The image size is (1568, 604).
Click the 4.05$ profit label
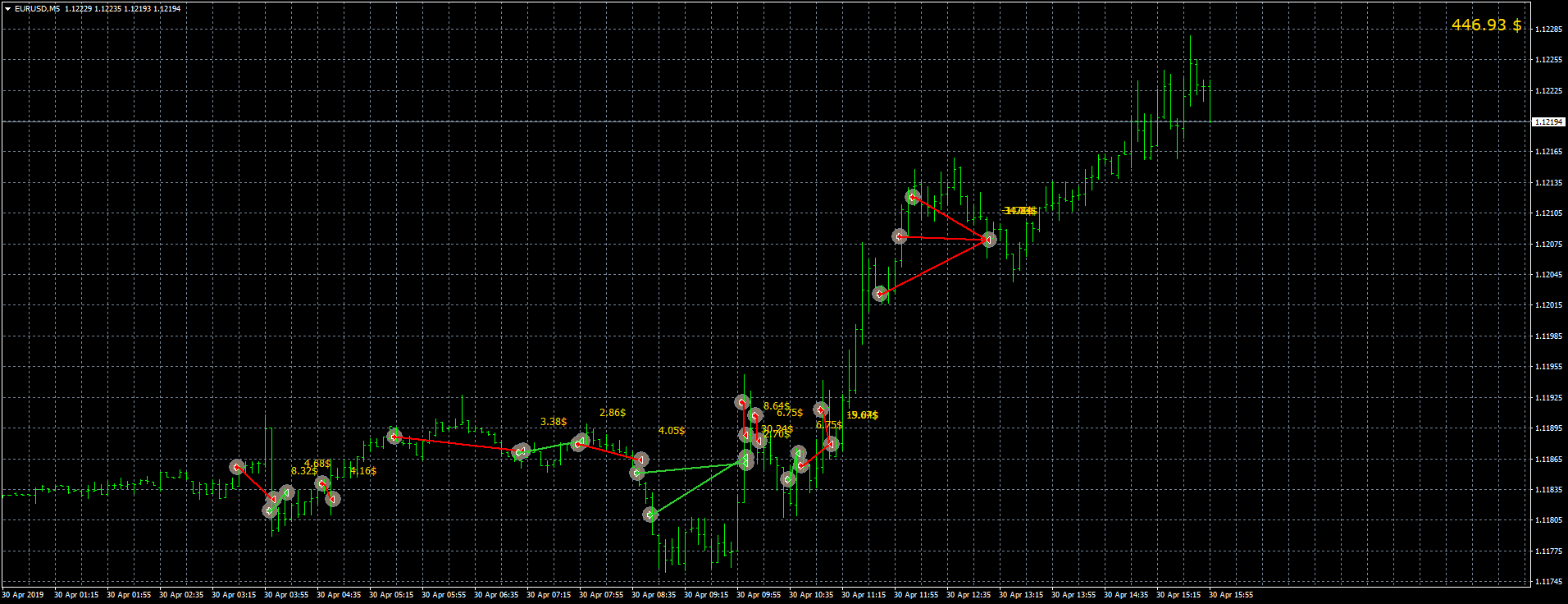click(x=672, y=431)
